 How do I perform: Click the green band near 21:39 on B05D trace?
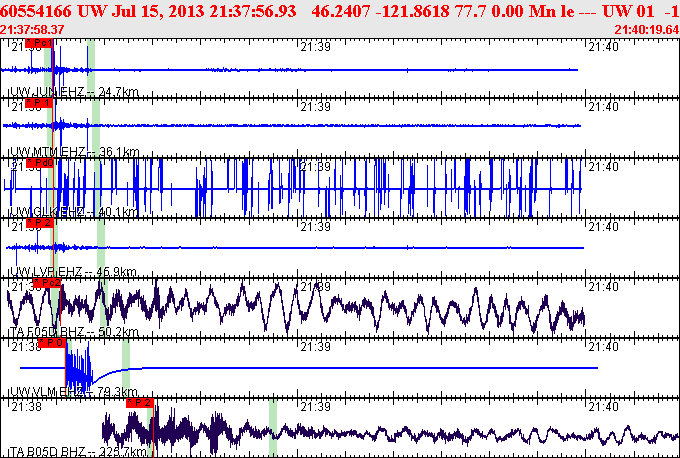pyautogui.click(x=273, y=427)
